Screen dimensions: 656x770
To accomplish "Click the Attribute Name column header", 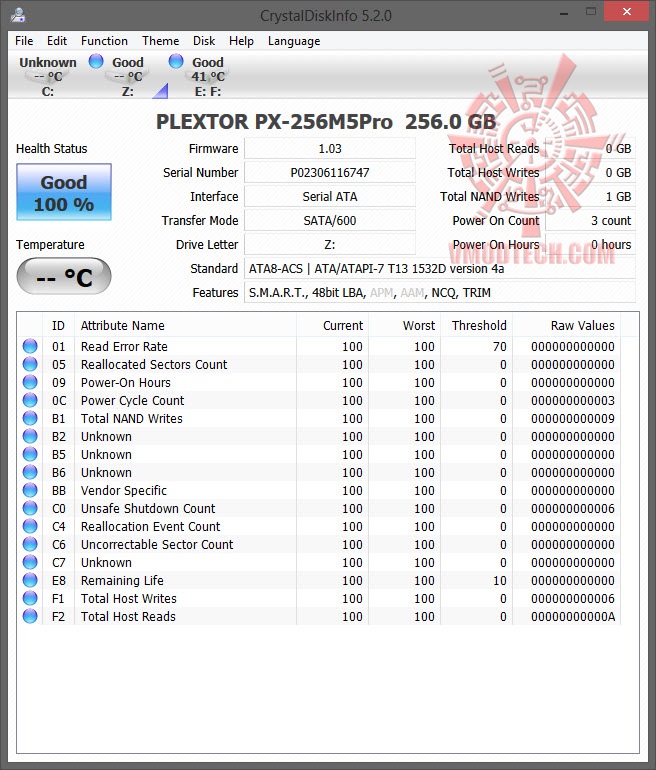I will pos(185,326).
